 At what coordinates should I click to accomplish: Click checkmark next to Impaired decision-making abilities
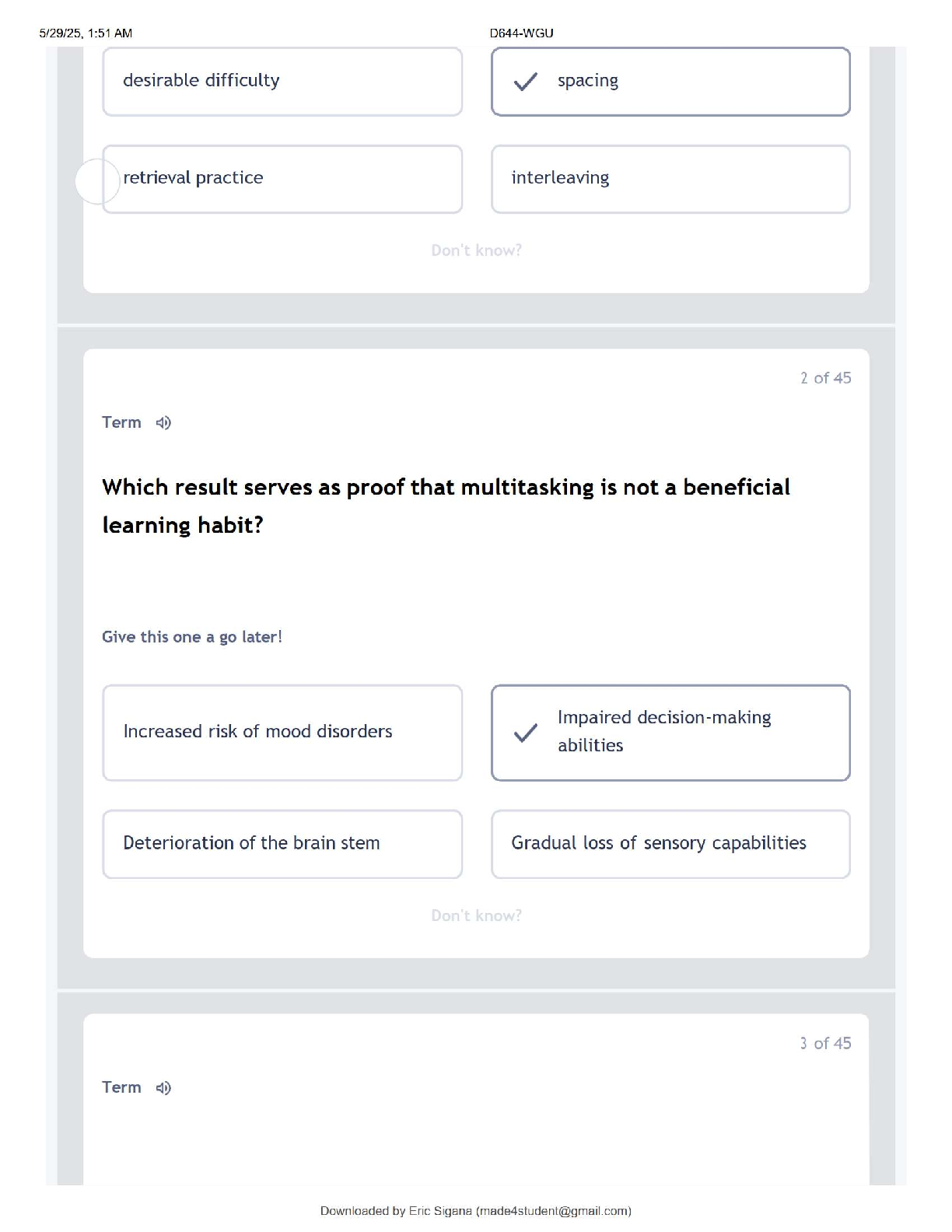[526, 732]
